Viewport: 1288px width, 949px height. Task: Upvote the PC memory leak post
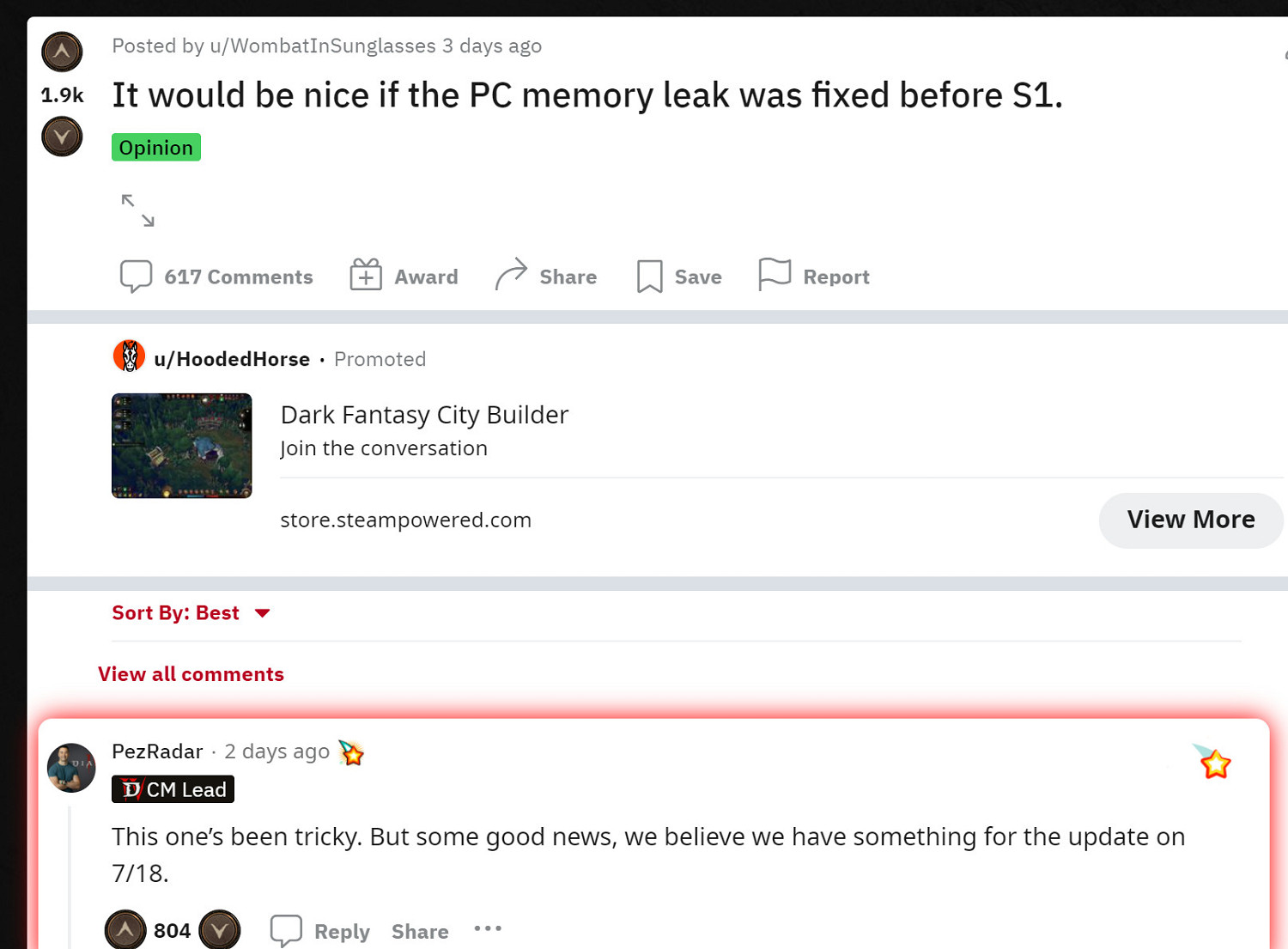(x=62, y=52)
